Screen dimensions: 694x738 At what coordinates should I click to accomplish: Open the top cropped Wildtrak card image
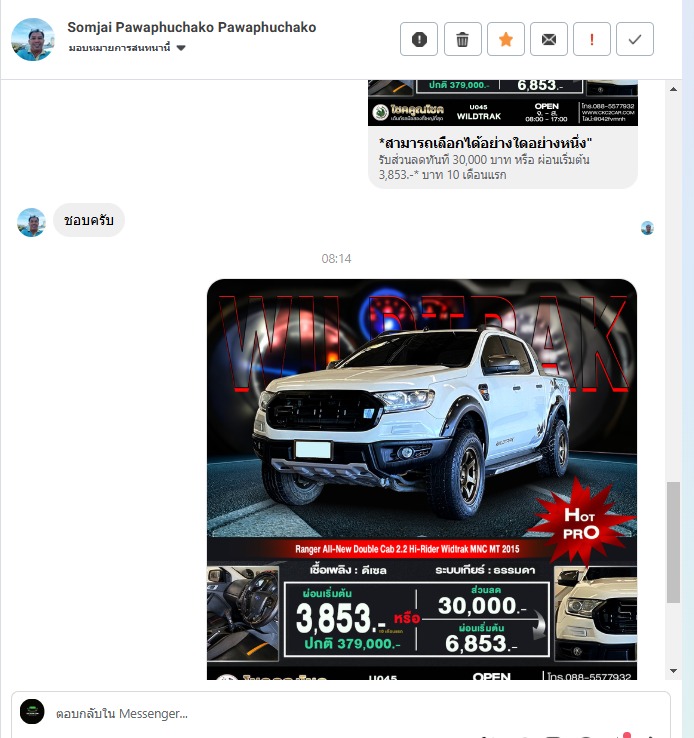503,103
